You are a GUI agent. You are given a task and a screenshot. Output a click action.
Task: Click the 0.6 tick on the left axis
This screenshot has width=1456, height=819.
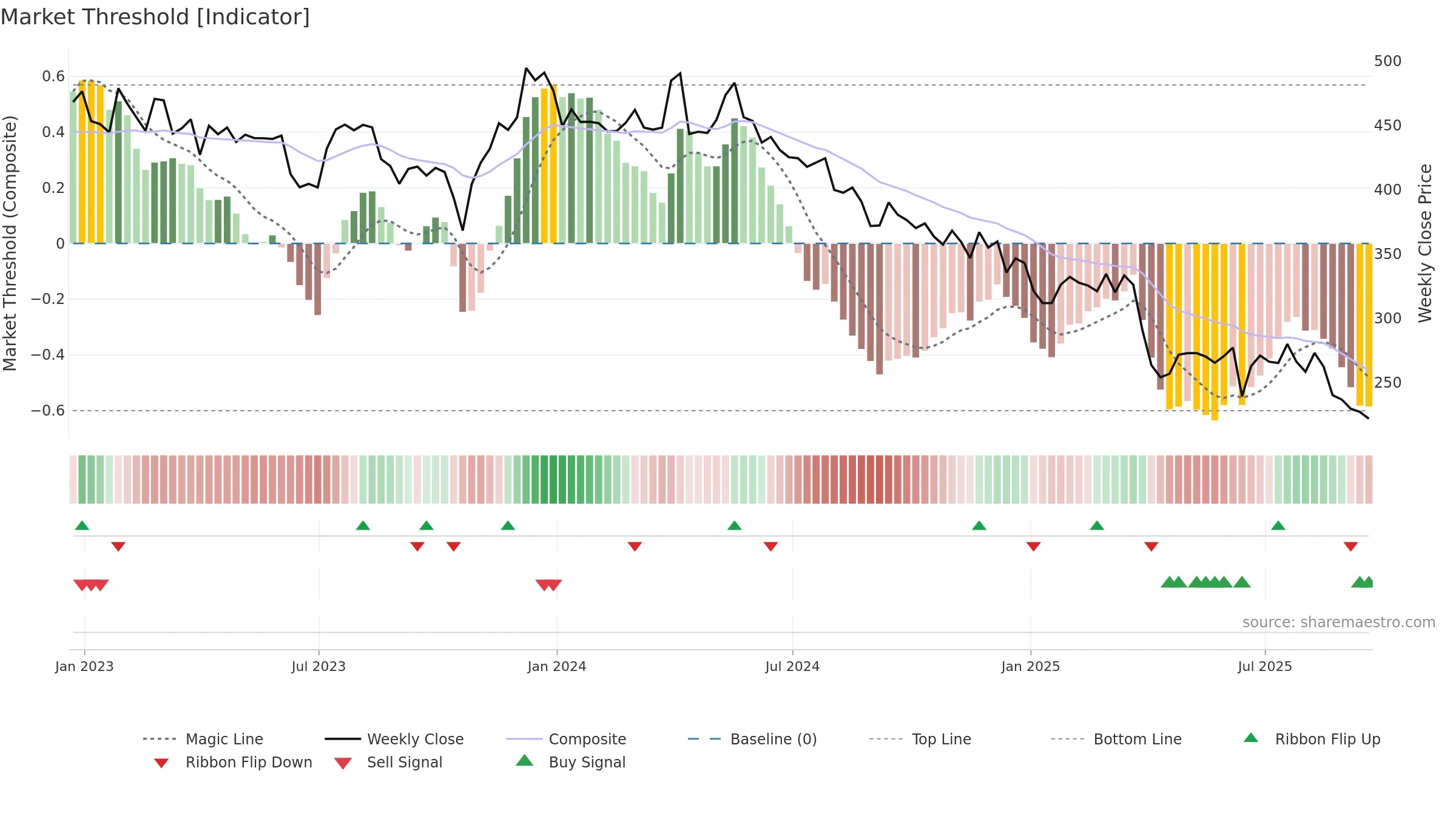coord(53,76)
